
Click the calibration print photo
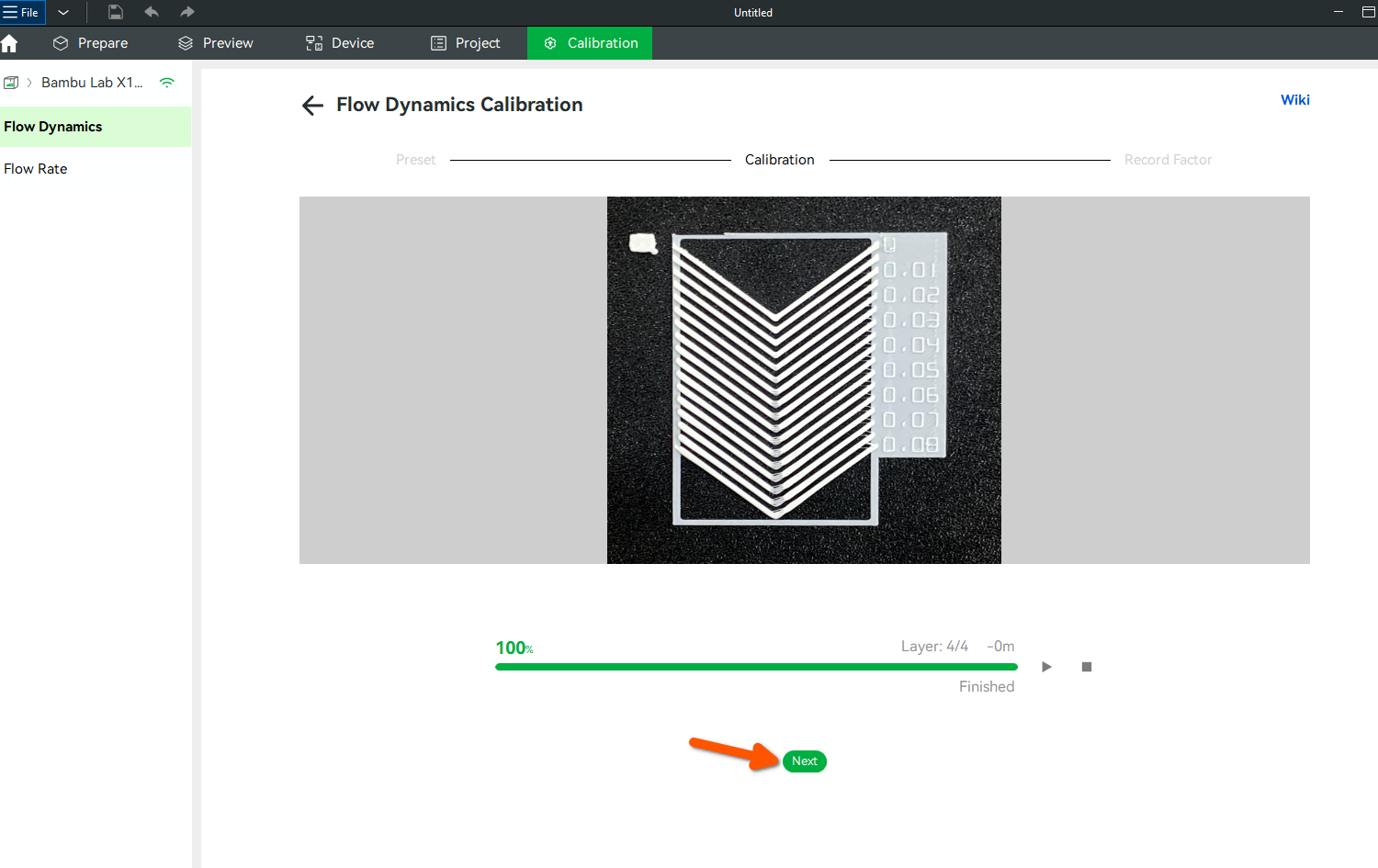[804, 380]
